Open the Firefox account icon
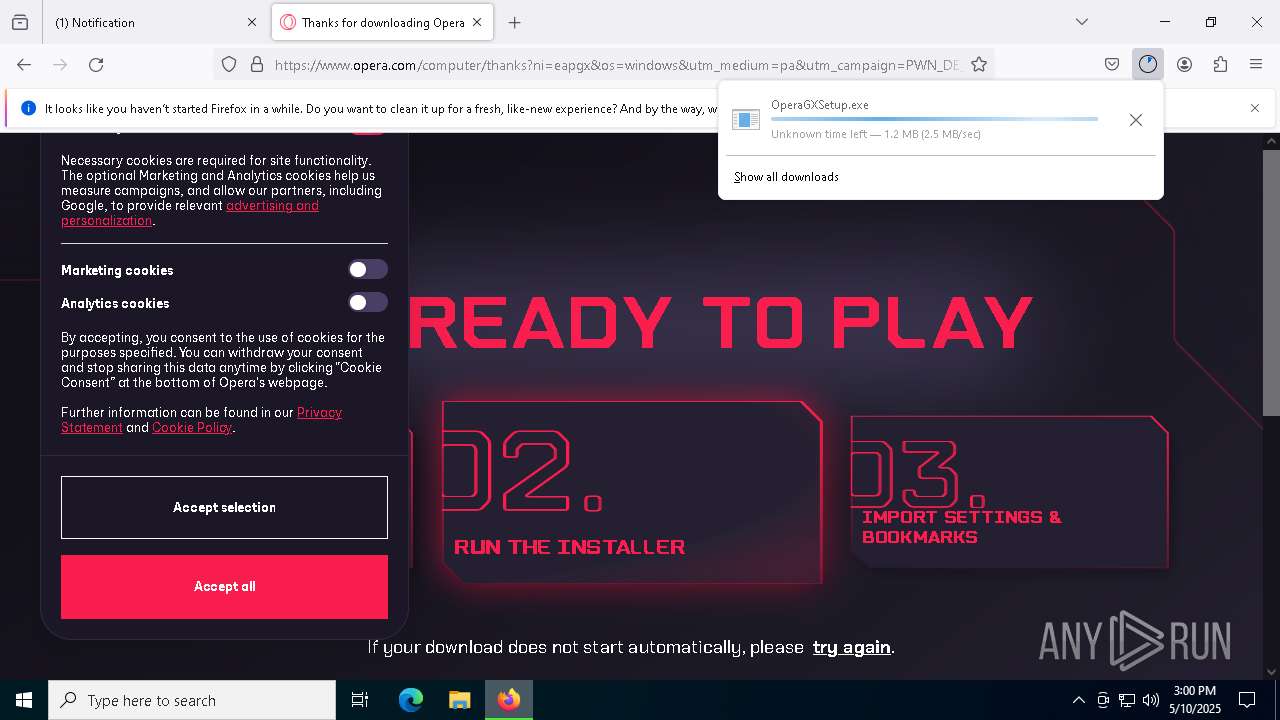 point(1184,64)
